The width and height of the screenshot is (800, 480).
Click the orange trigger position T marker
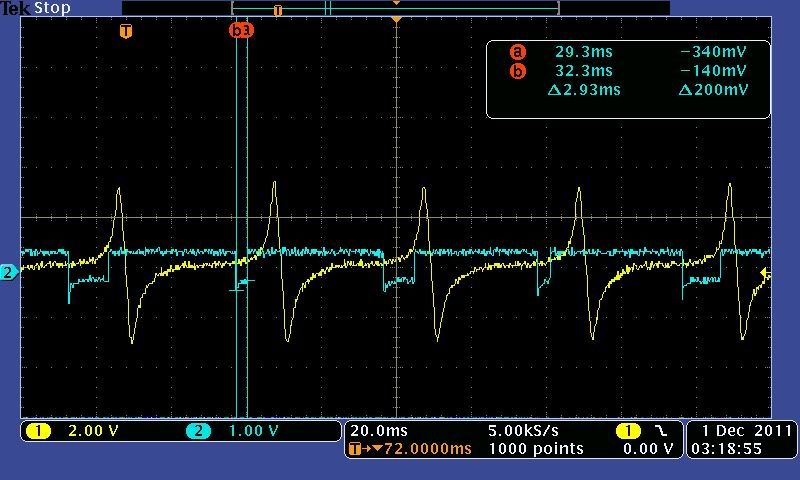click(x=125, y=31)
